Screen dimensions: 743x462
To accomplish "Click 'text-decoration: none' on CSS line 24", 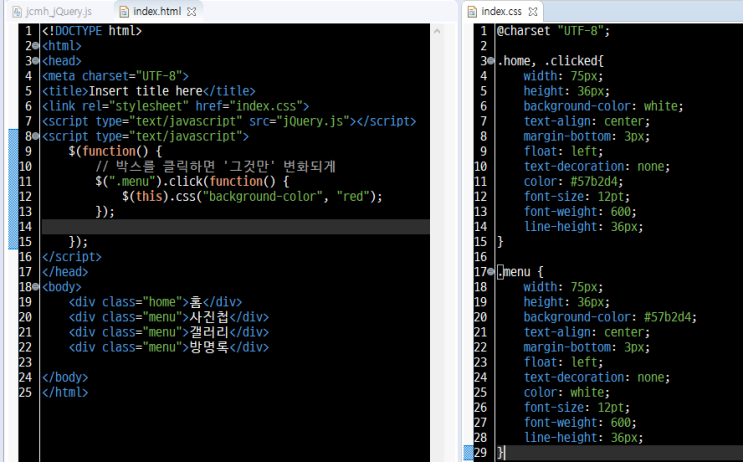I will 597,378.
